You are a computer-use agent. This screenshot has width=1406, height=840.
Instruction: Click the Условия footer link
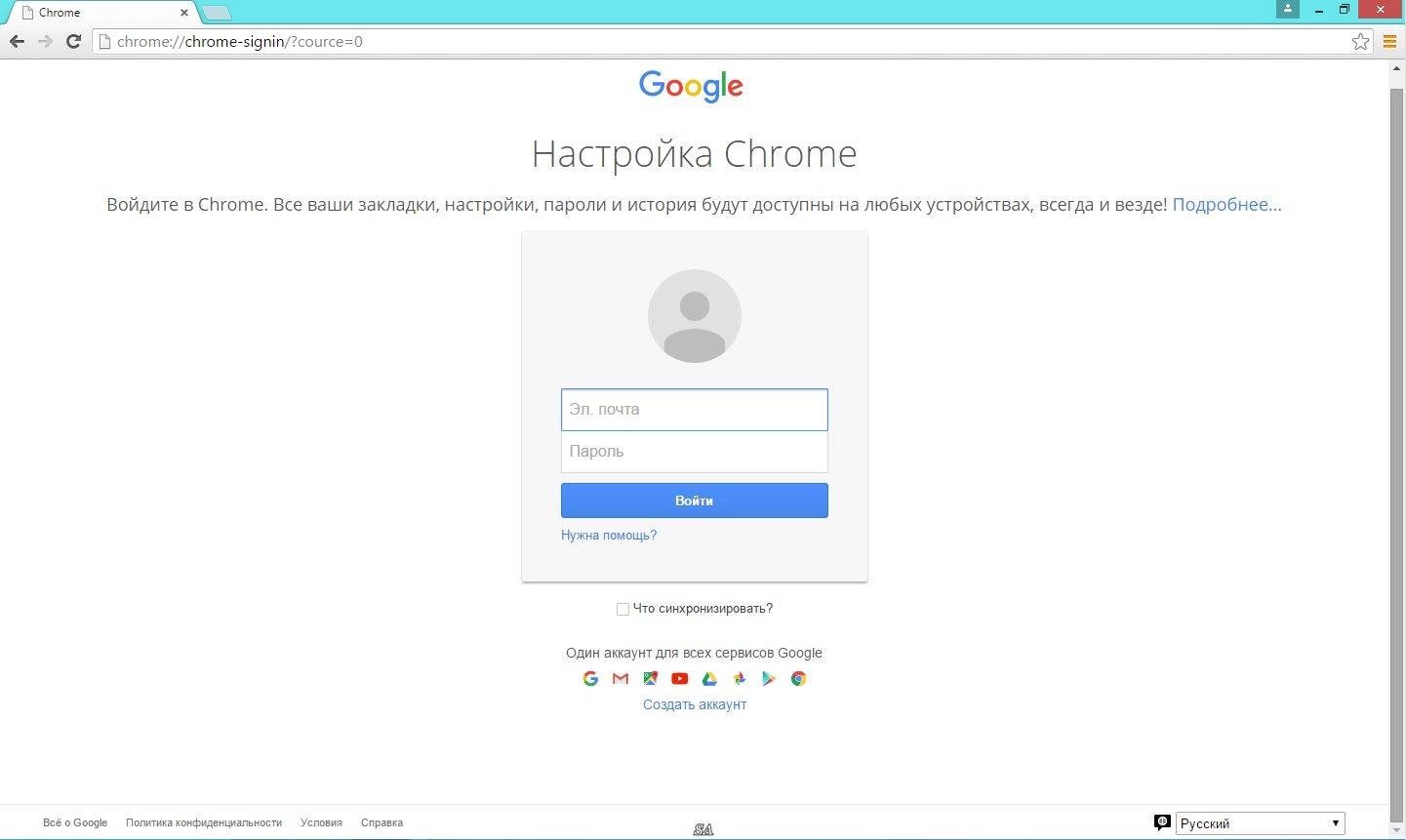[321, 822]
